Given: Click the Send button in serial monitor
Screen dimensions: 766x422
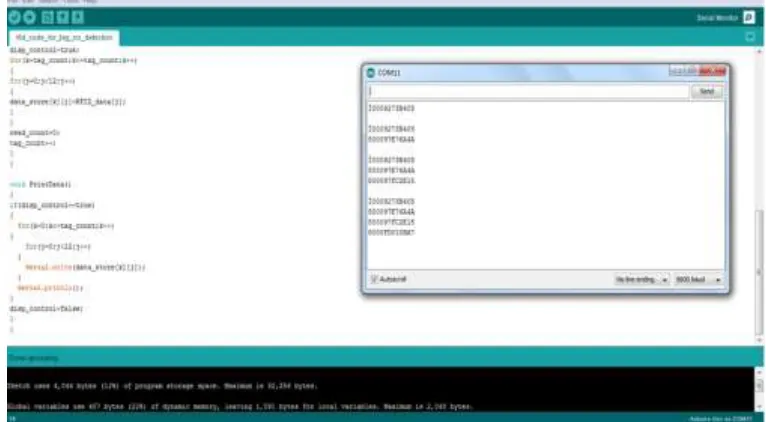Looking at the screenshot, I should pos(706,91).
